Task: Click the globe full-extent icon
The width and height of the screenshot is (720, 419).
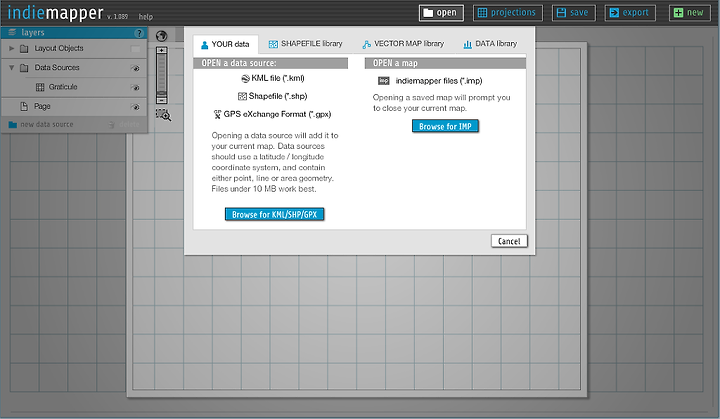Action: 161,36
